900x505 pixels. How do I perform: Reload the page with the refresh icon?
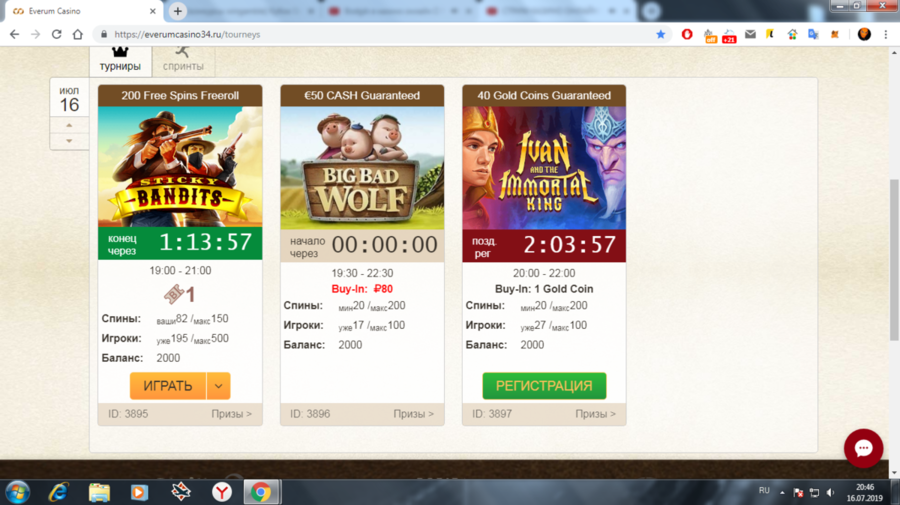56,34
